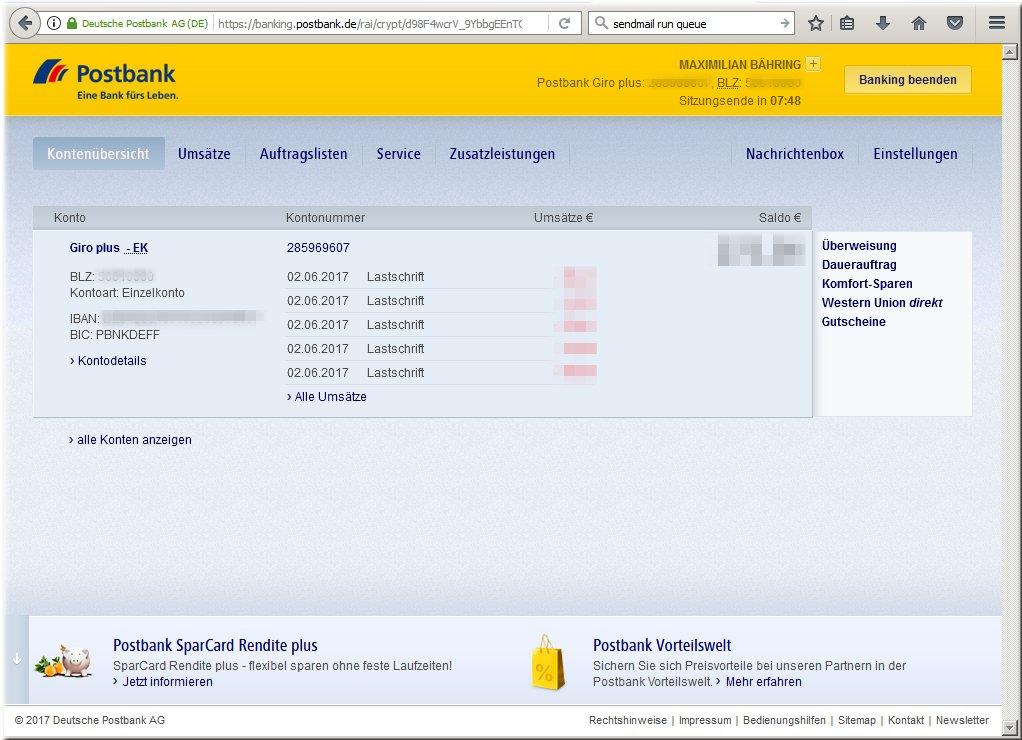
Task: Submit search with the go arrow
Action: point(784,23)
